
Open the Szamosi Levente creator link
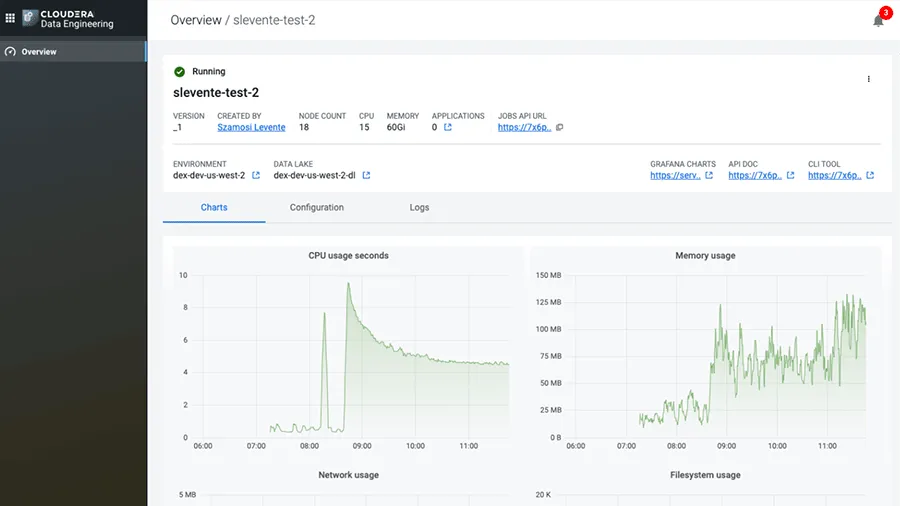coord(251,128)
